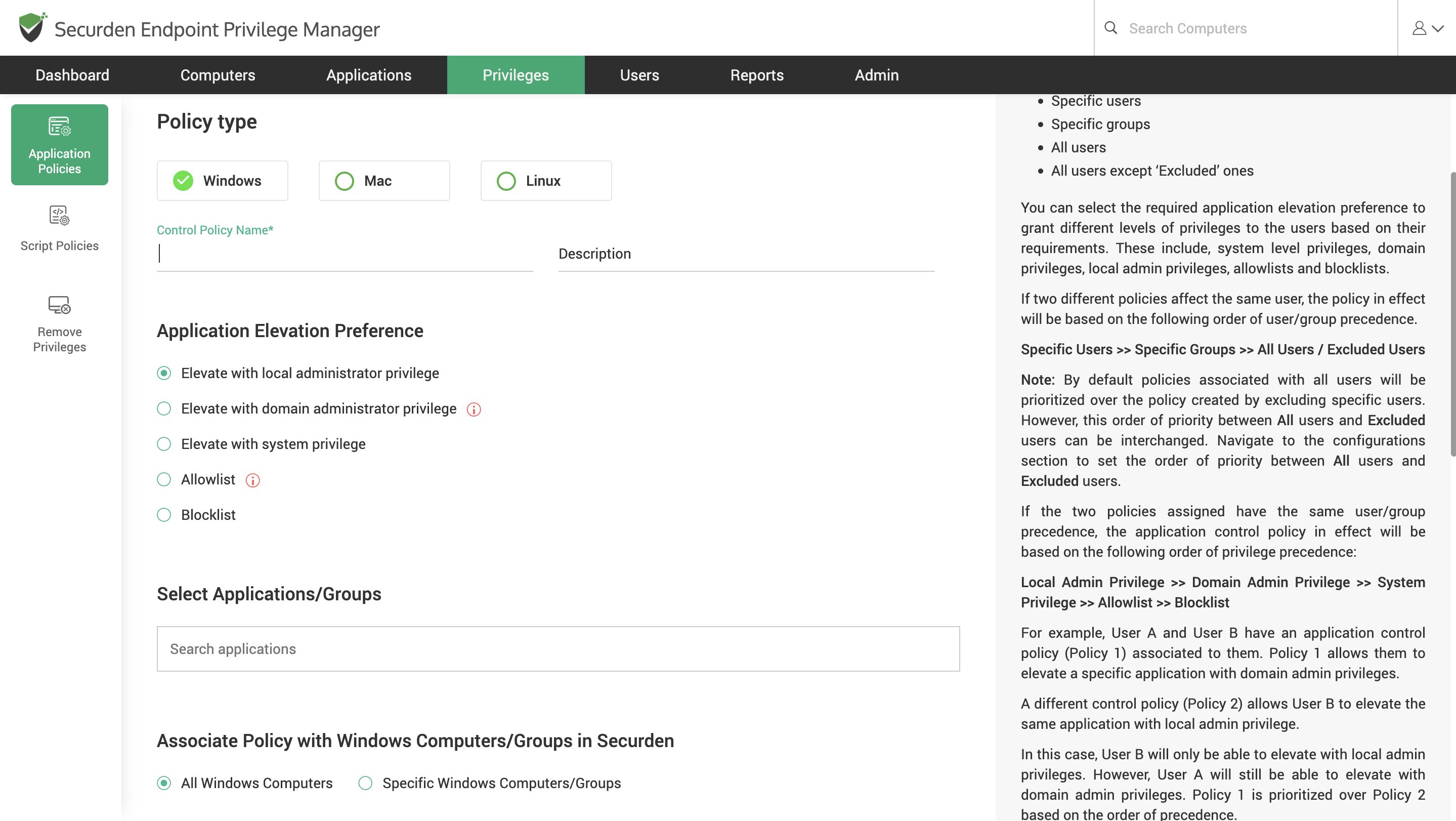Viewport: 1456px width, 821px height.
Task: Go to the Dashboard tab
Action: point(72,75)
